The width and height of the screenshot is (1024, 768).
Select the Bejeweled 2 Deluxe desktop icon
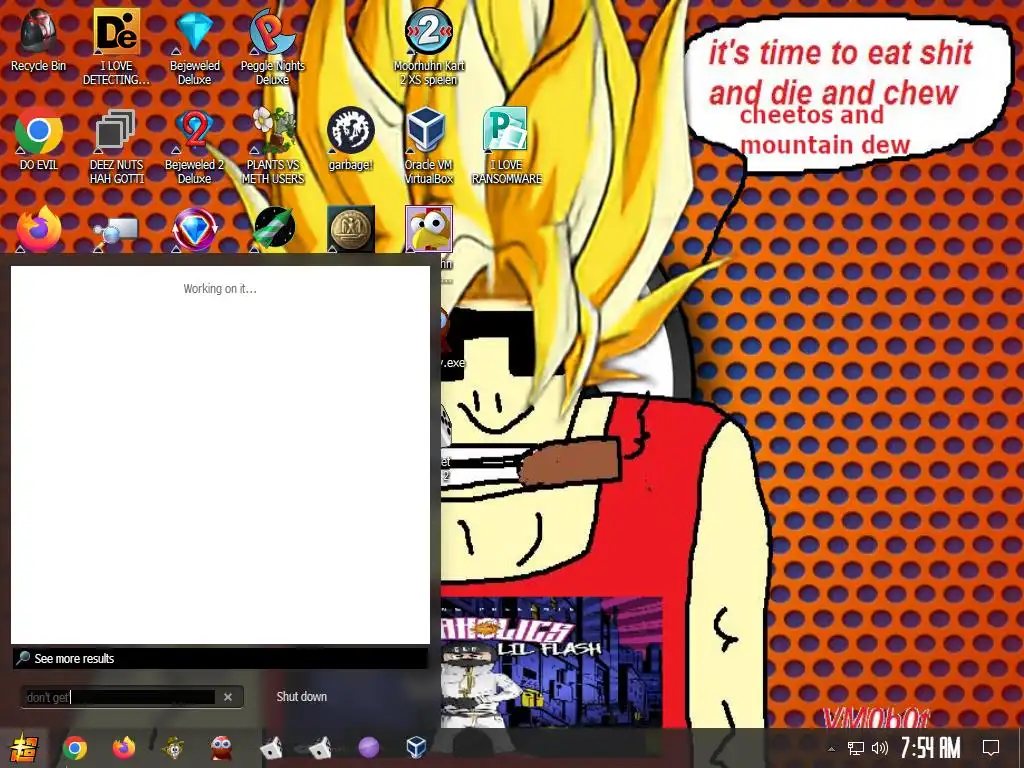click(195, 146)
